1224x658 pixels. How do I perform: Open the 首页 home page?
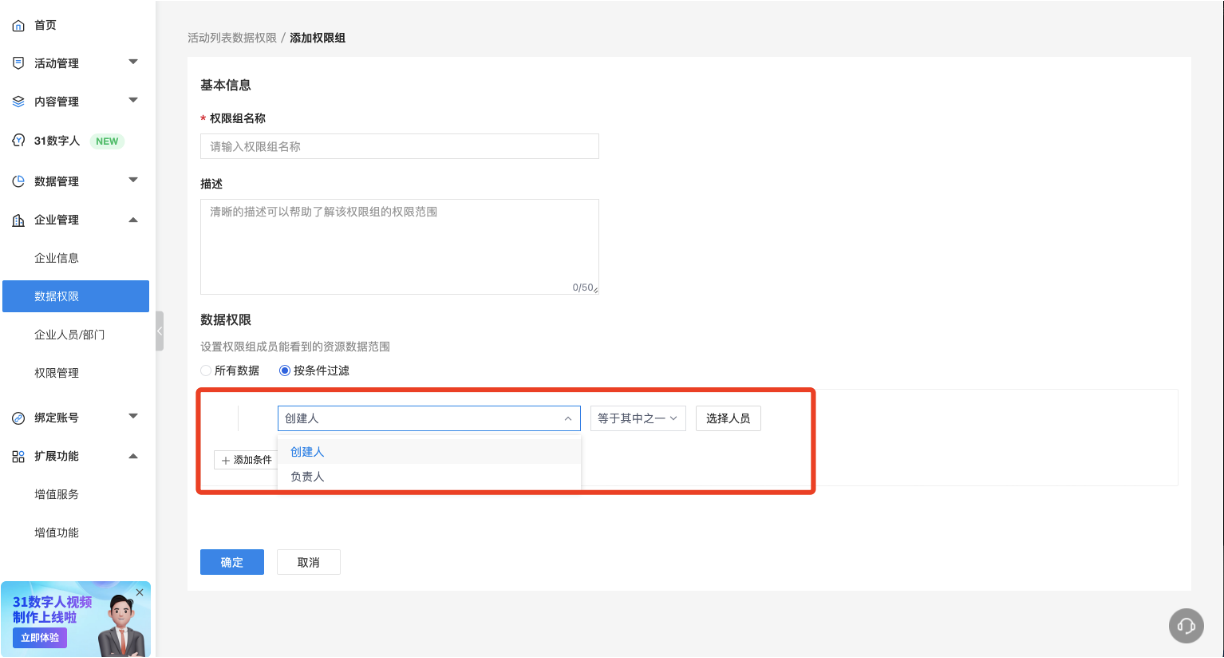point(45,25)
